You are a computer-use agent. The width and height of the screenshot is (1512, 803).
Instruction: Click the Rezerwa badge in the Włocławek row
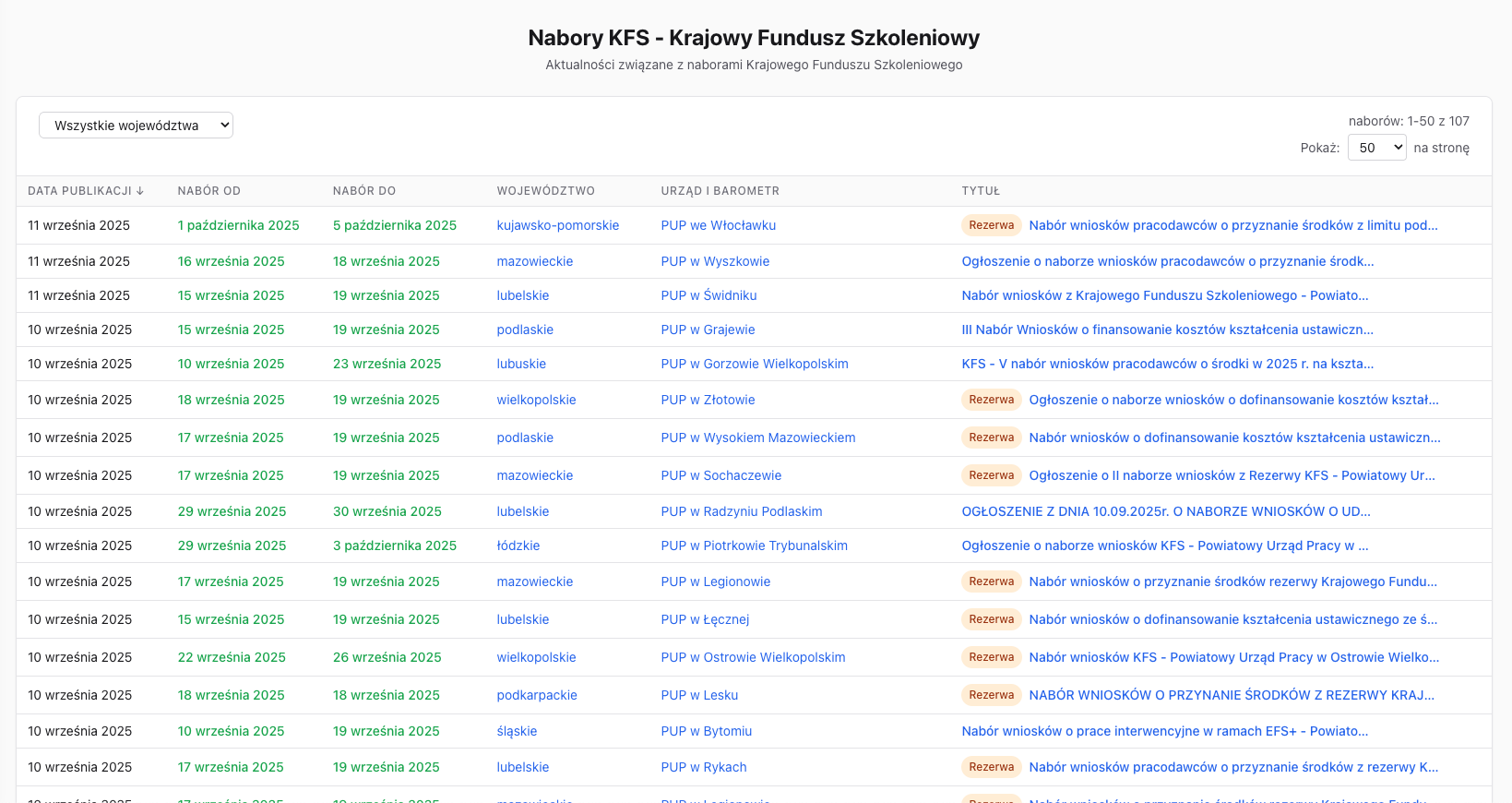(x=992, y=225)
